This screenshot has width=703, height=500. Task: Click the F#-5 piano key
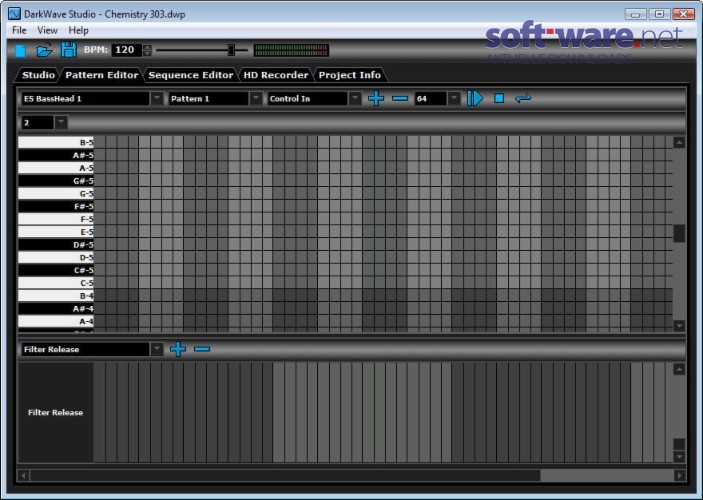tap(56, 206)
